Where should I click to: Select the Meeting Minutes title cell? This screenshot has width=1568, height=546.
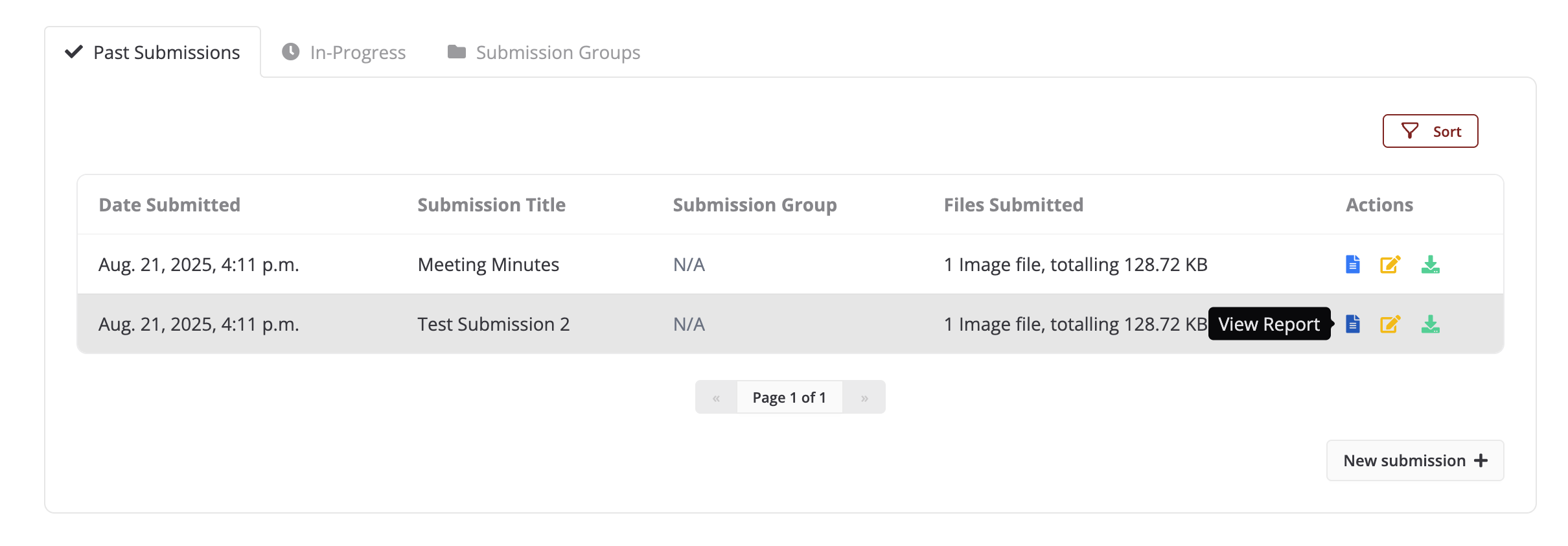click(489, 265)
